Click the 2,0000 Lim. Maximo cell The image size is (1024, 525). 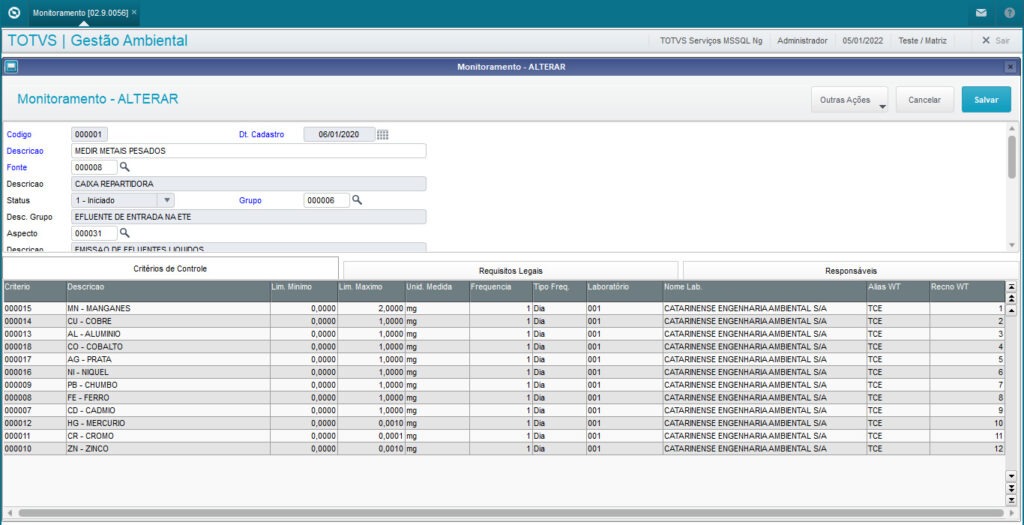pos(371,308)
